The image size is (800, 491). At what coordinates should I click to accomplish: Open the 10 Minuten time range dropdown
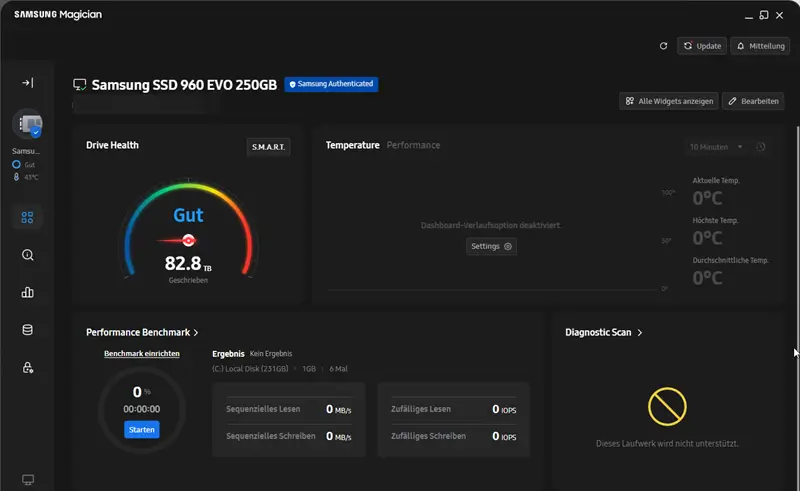[716, 147]
